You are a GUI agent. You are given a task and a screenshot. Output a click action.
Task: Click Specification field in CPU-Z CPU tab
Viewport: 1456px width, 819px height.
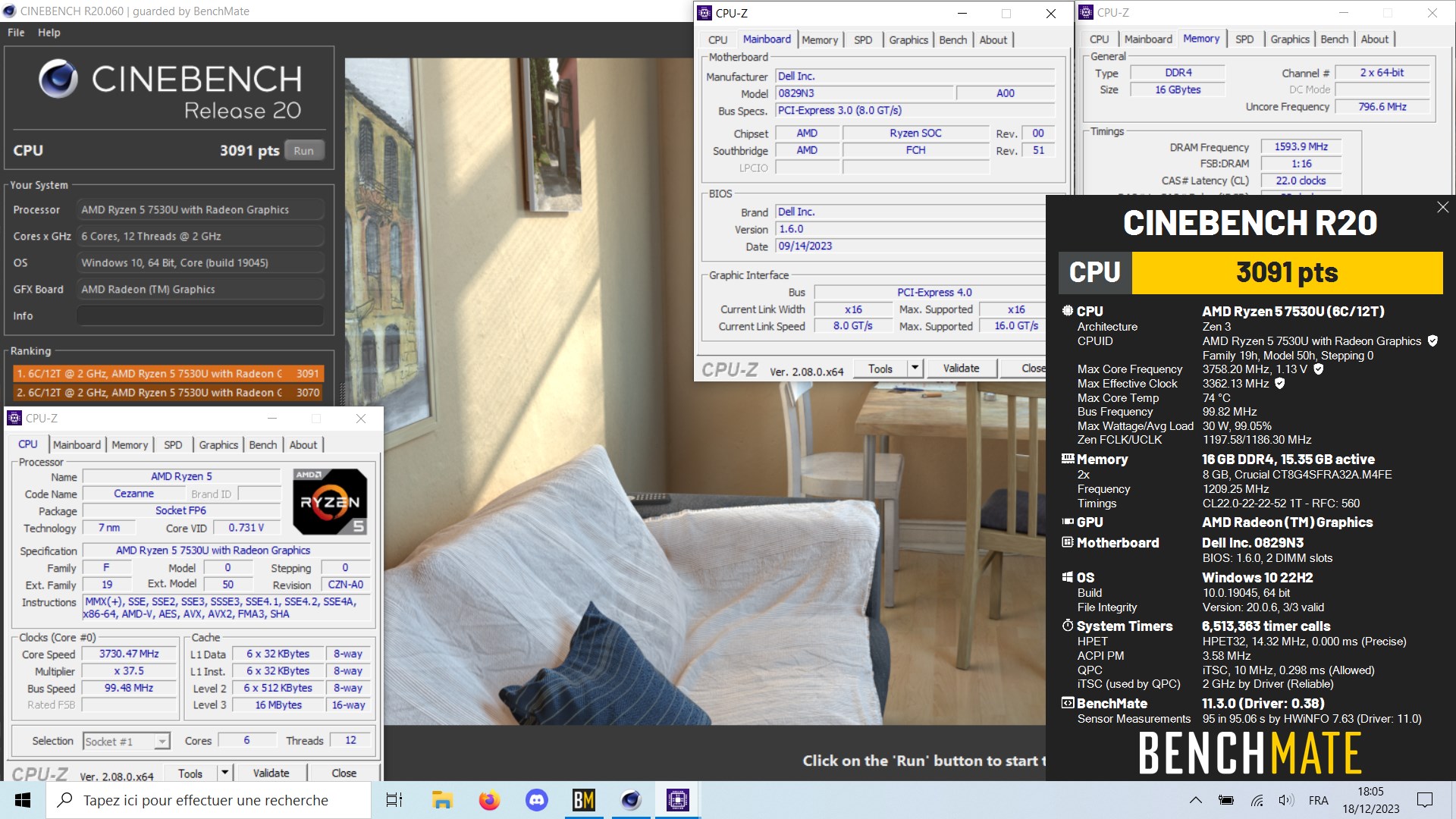point(226,551)
